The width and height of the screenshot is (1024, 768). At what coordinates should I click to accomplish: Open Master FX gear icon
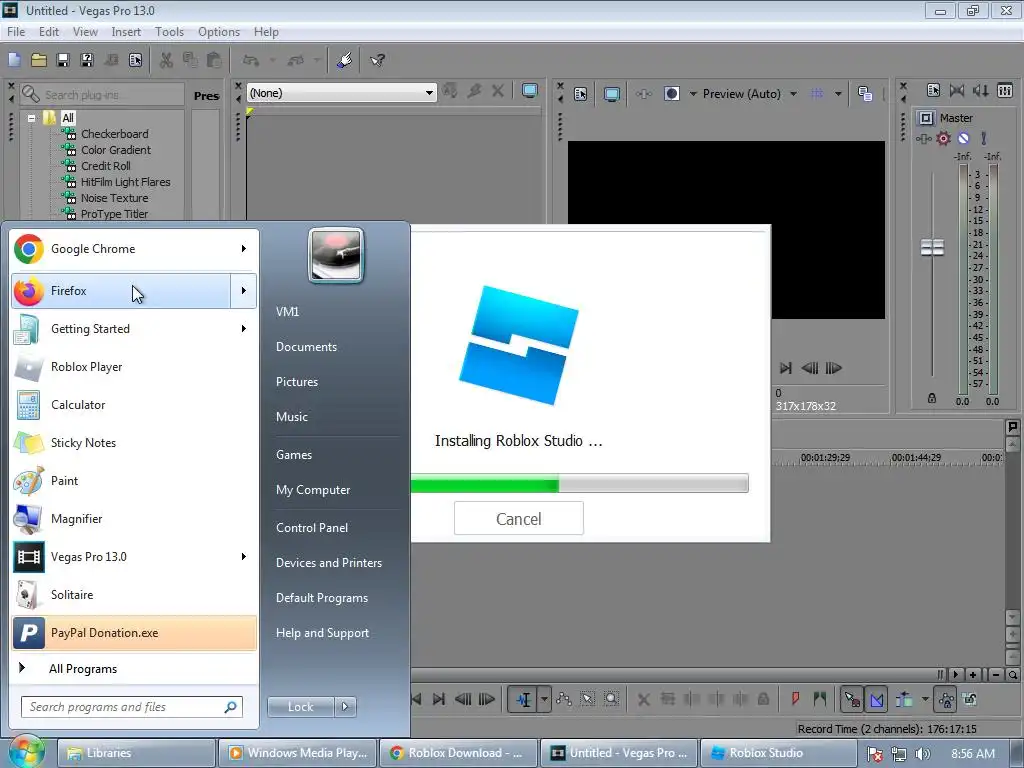(x=944, y=138)
